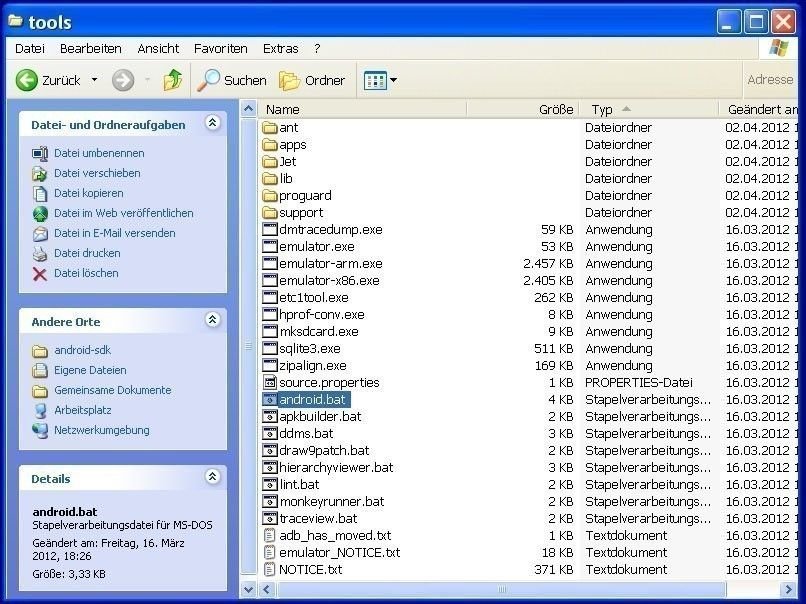Select the file name zipalign.exe
This screenshot has width=806, height=604.
coord(313,365)
